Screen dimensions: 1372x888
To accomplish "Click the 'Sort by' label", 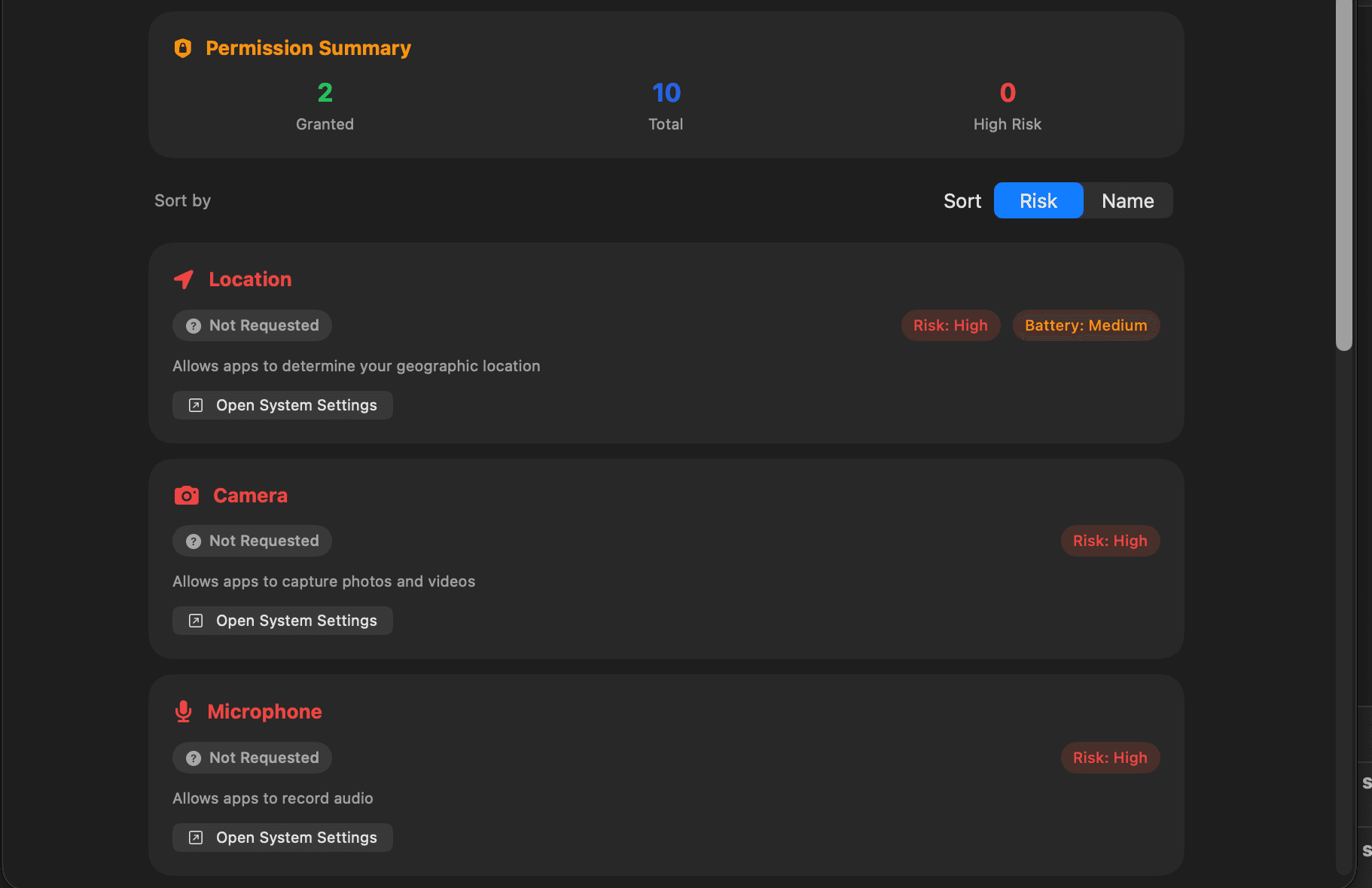I will (182, 200).
